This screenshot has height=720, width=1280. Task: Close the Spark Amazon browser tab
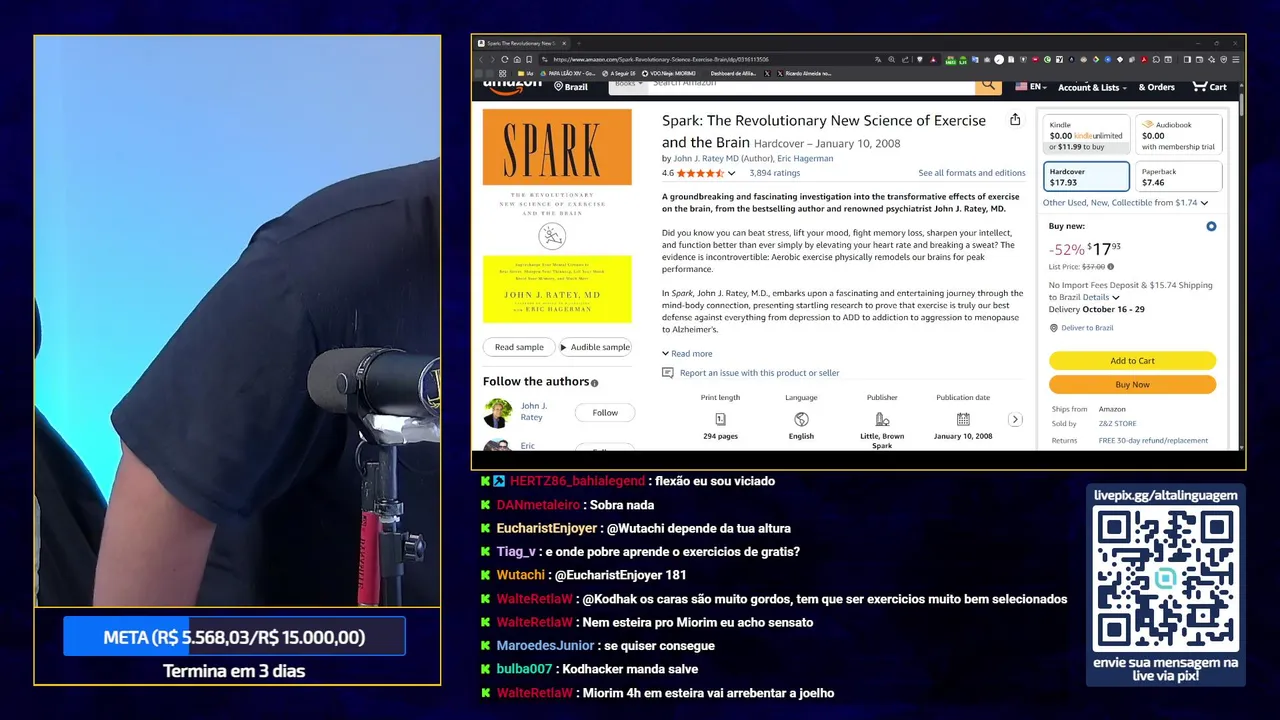564,43
